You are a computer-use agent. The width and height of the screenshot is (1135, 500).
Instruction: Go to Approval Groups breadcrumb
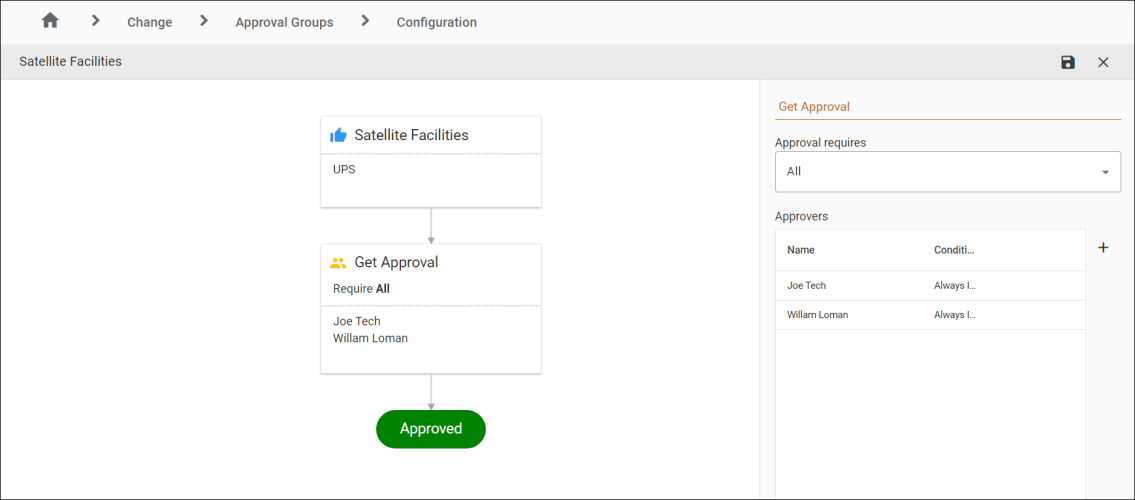click(x=284, y=22)
